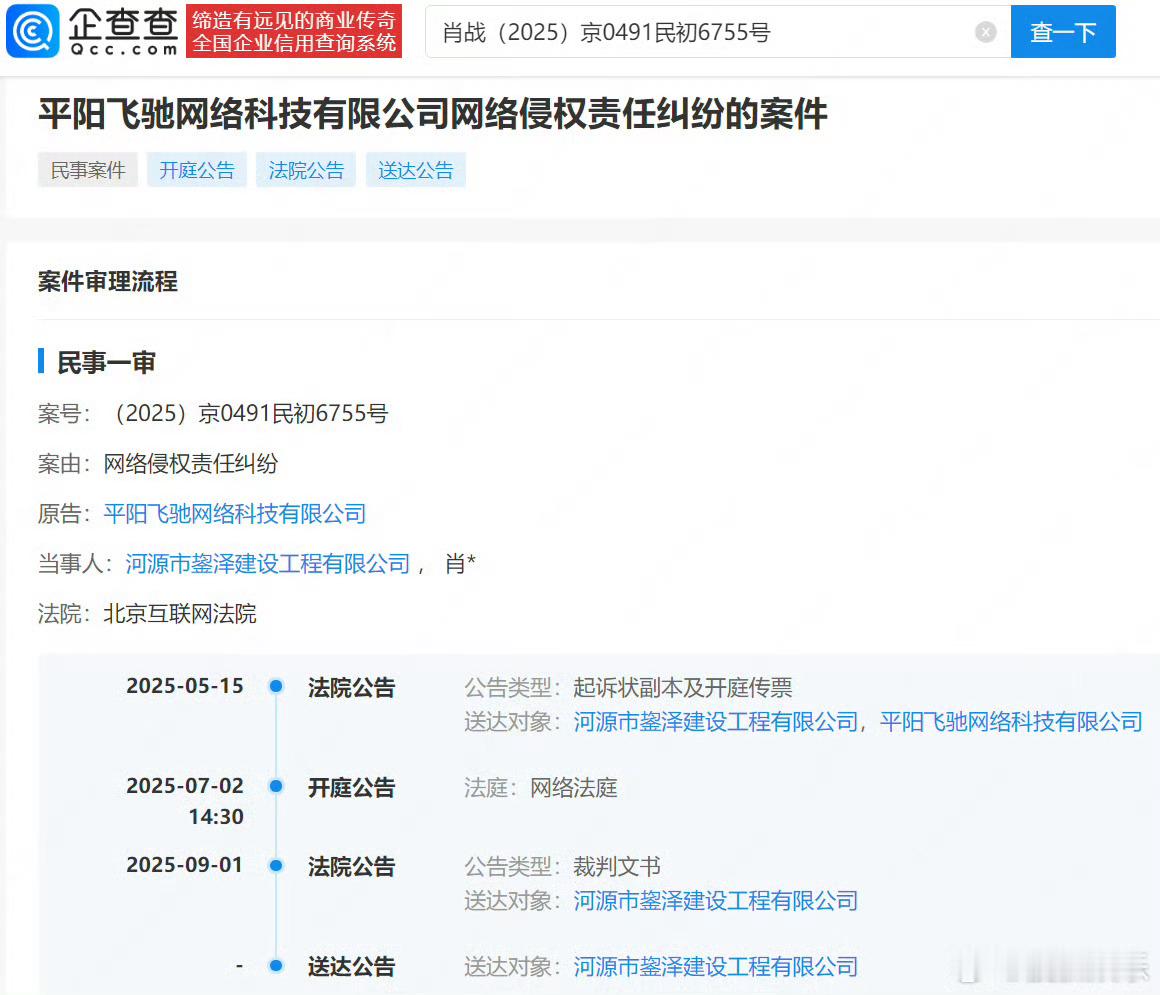Image resolution: width=1160 pixels, height=995 pixels.
Task: Select the 民事案件 tab
Action: (87, 169)
